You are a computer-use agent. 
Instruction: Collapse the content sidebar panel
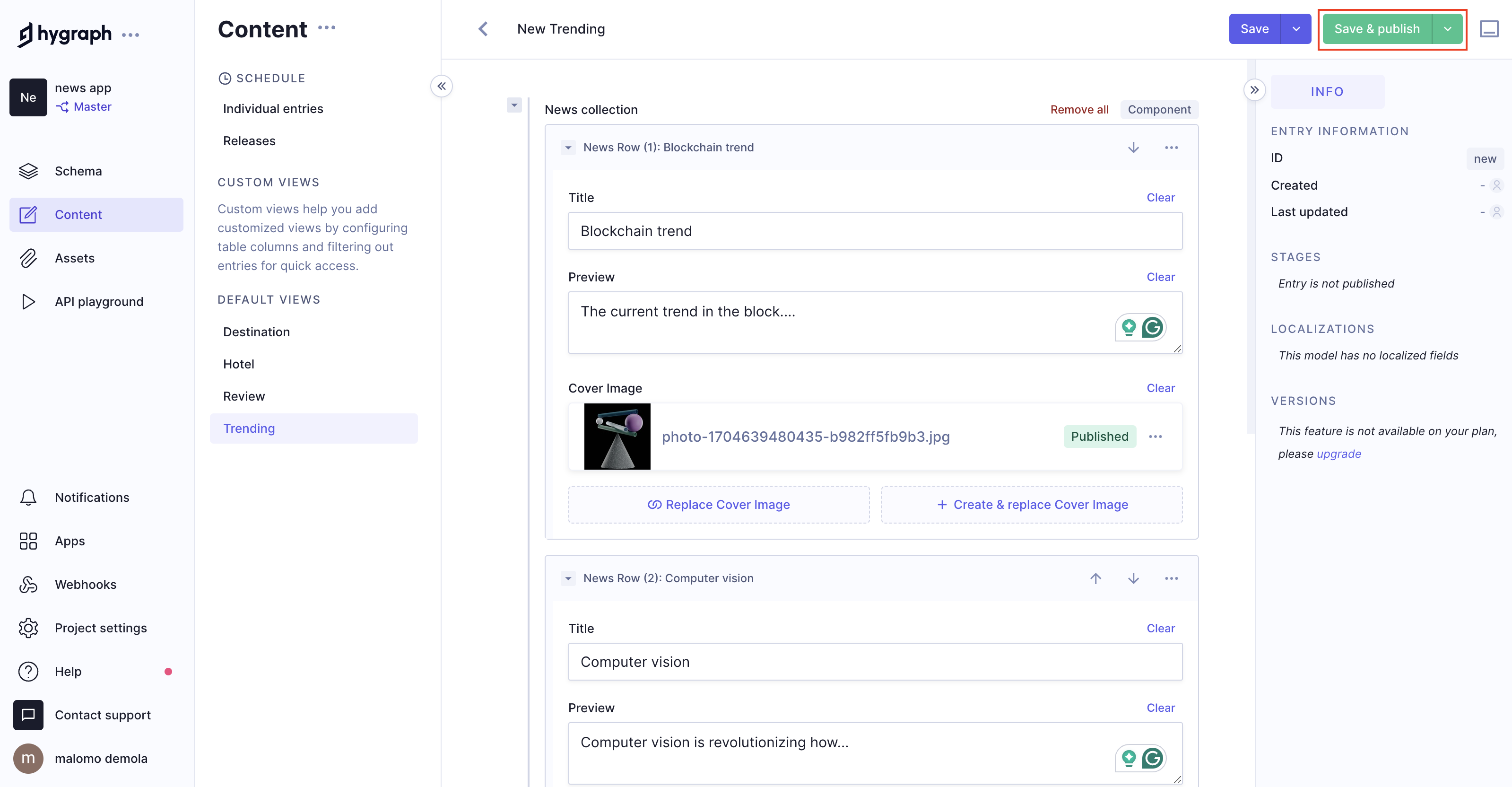(x=442, y=87)
